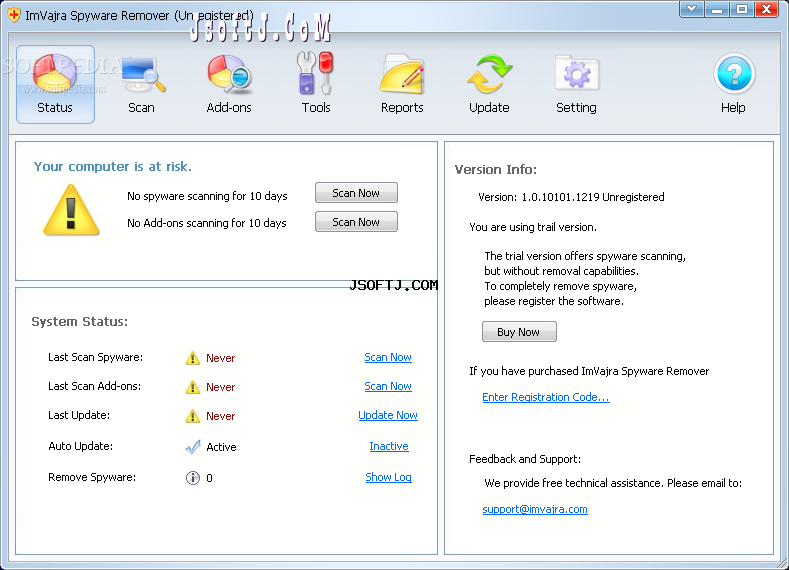Screen dimensions: 789x570
Task: Close the ImVajra Spyware Remover window
Action: coord(766,9)
